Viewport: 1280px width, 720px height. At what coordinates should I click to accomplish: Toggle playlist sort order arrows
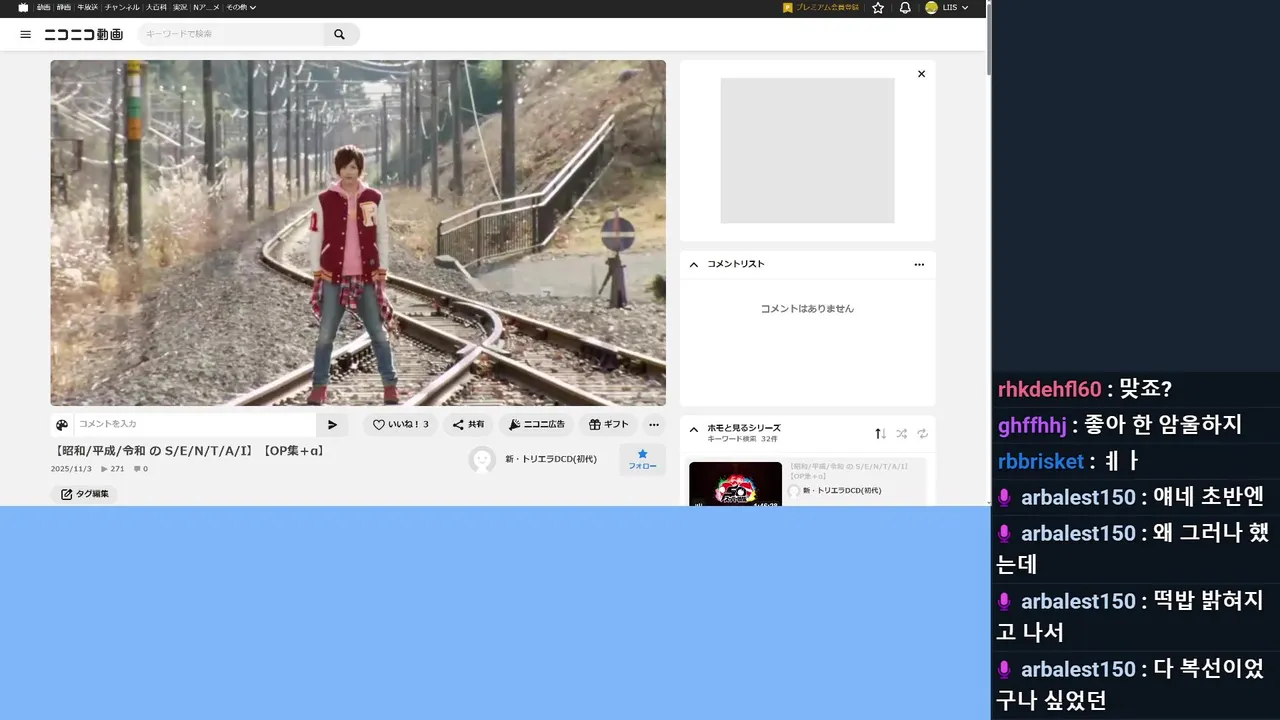click(x=880, y=433)
